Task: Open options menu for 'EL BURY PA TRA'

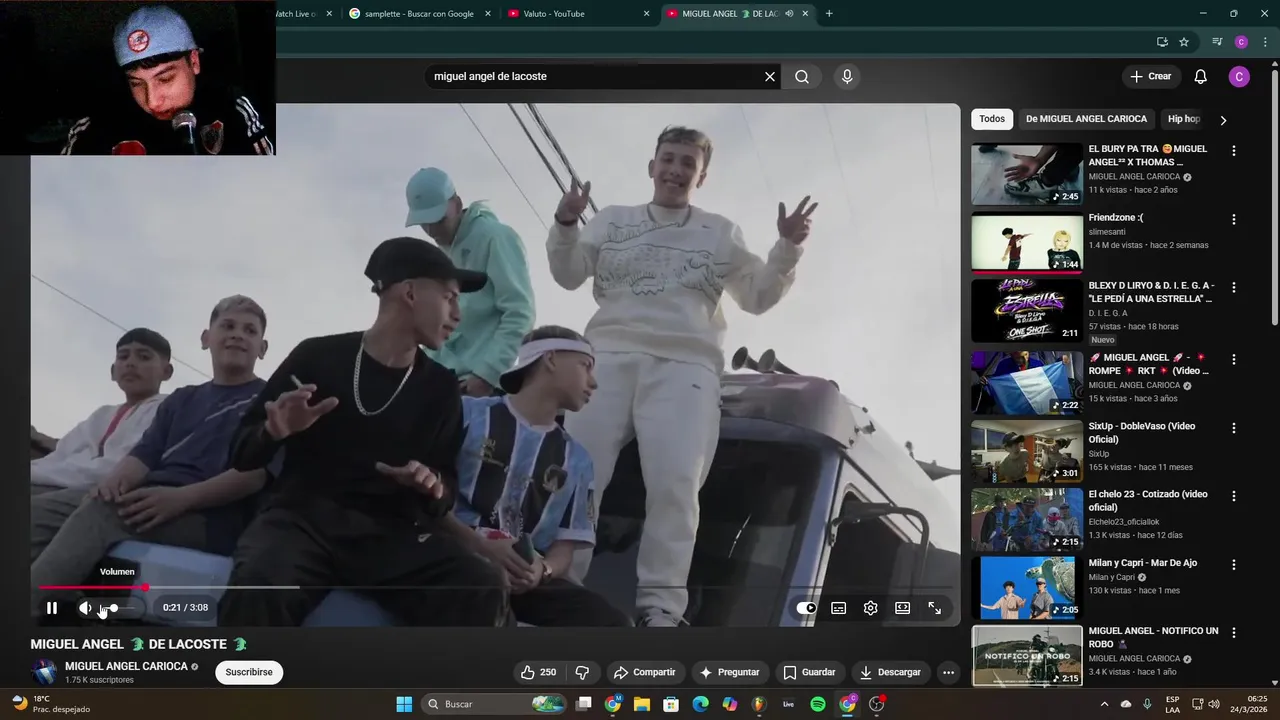Action: point(1233,151)
